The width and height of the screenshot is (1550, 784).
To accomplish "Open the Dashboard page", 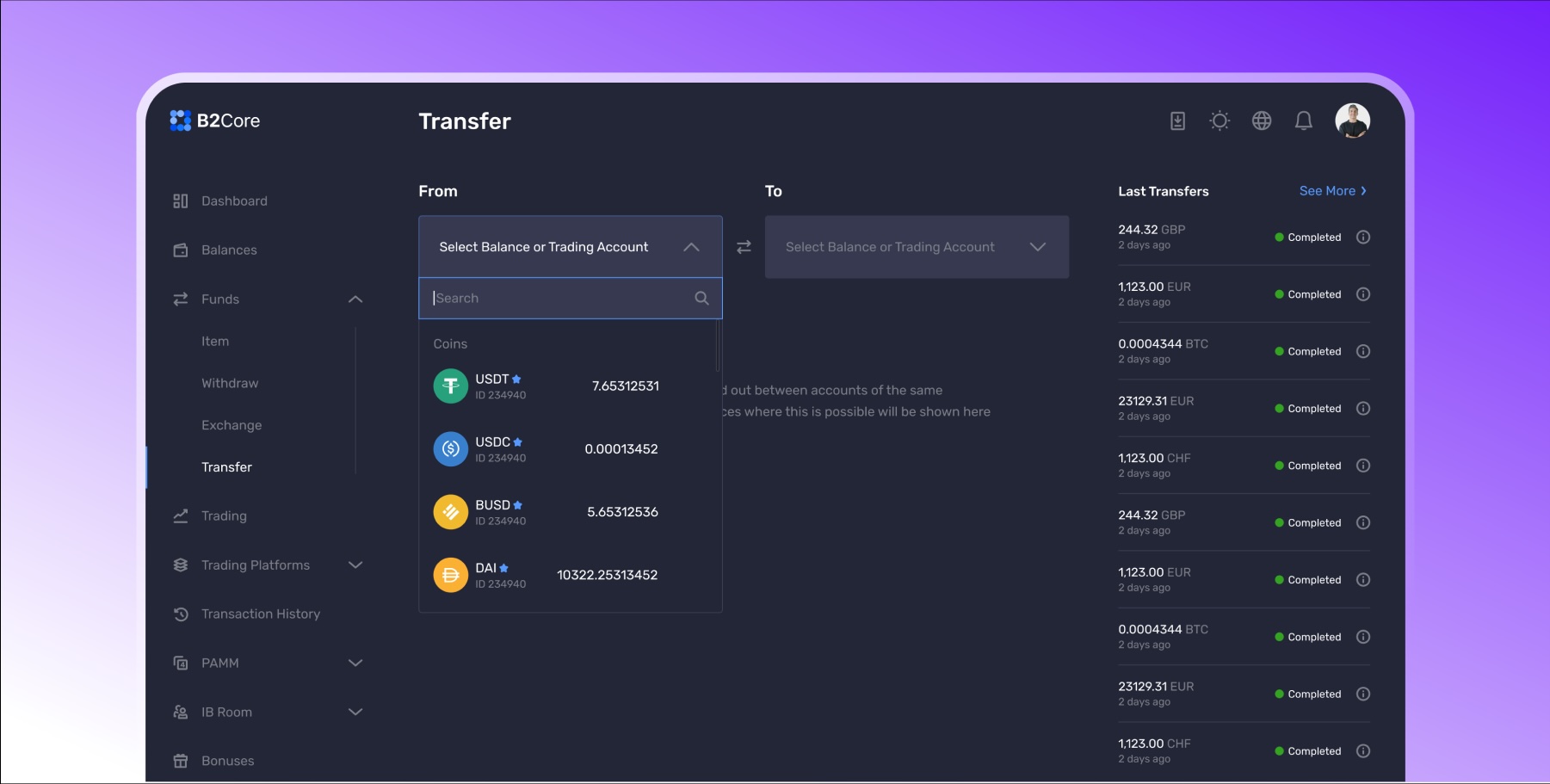I will tap(234, 201).
